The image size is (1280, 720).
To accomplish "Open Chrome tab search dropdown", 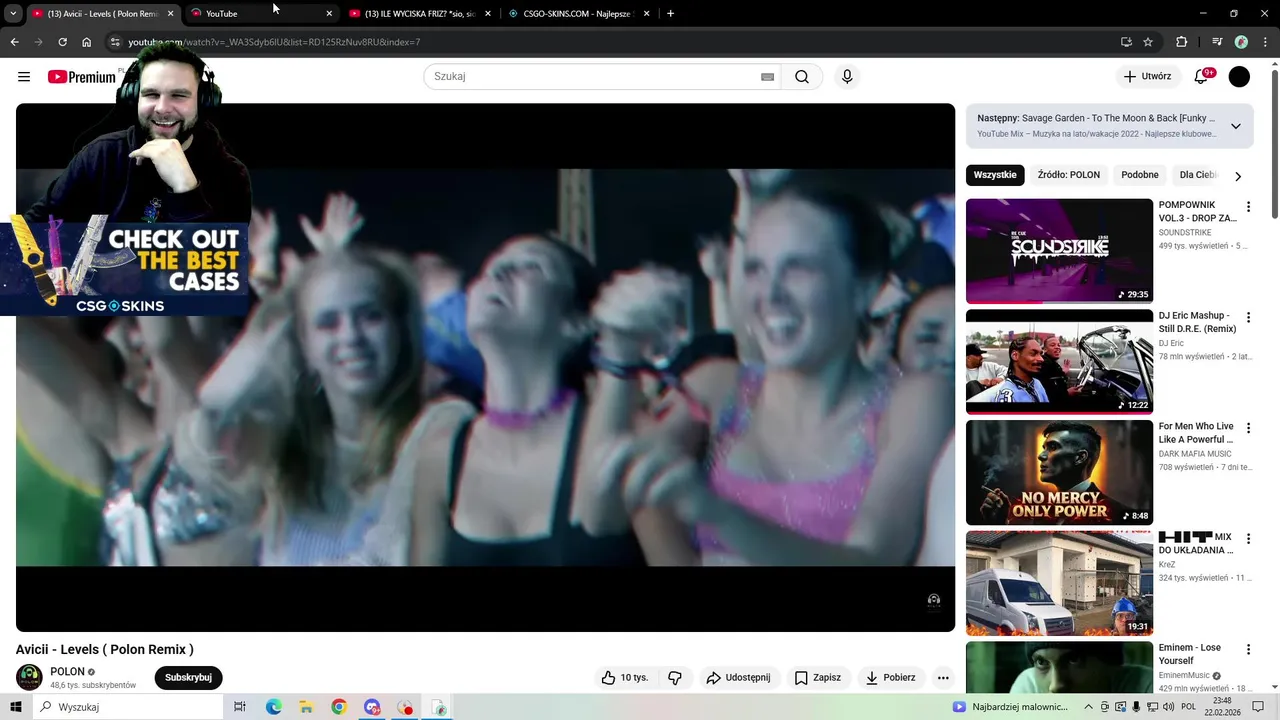I will pyautogui.click(x=13, y=14).
